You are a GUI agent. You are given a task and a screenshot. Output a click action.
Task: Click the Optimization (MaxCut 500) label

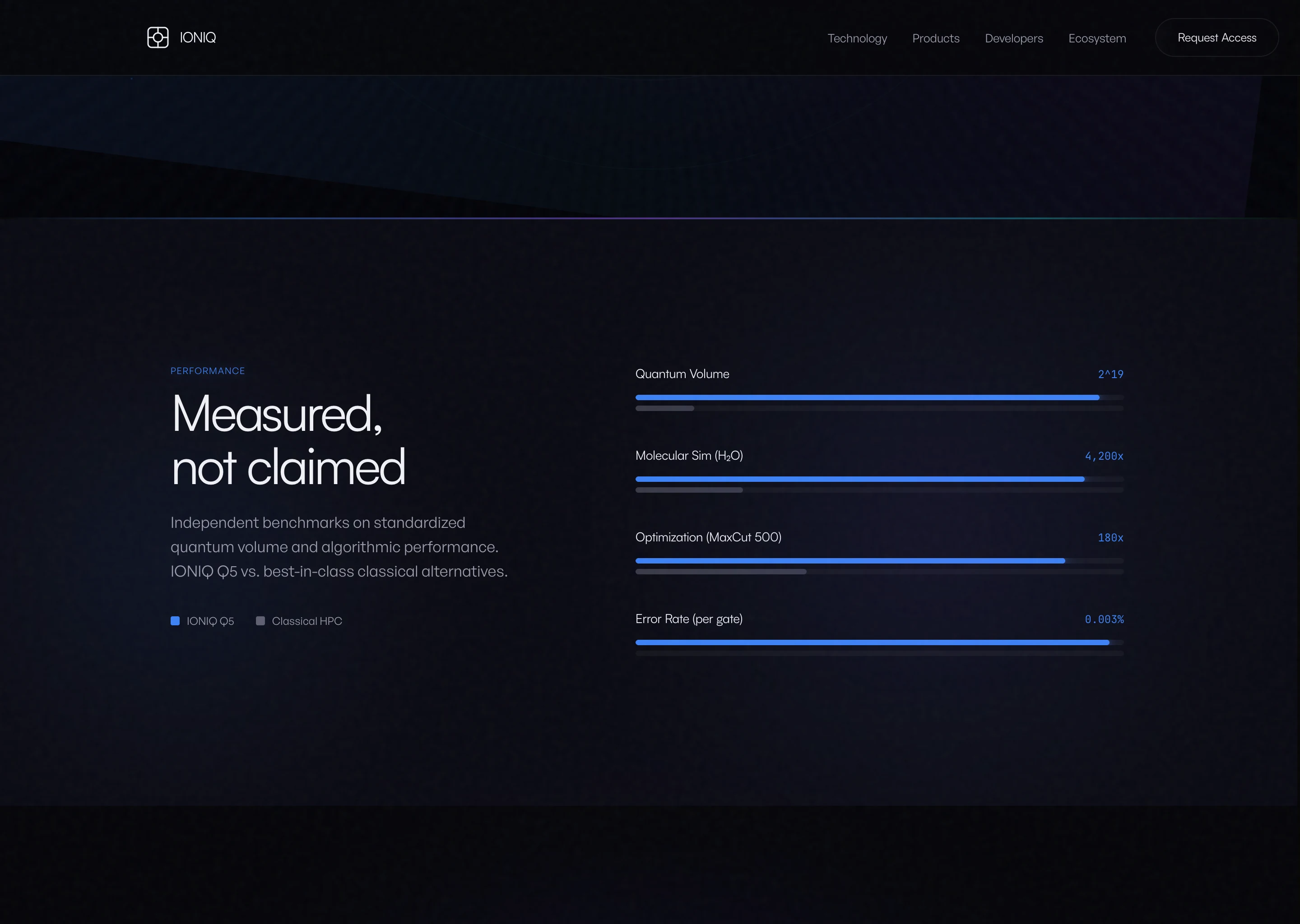coord(709,537)
